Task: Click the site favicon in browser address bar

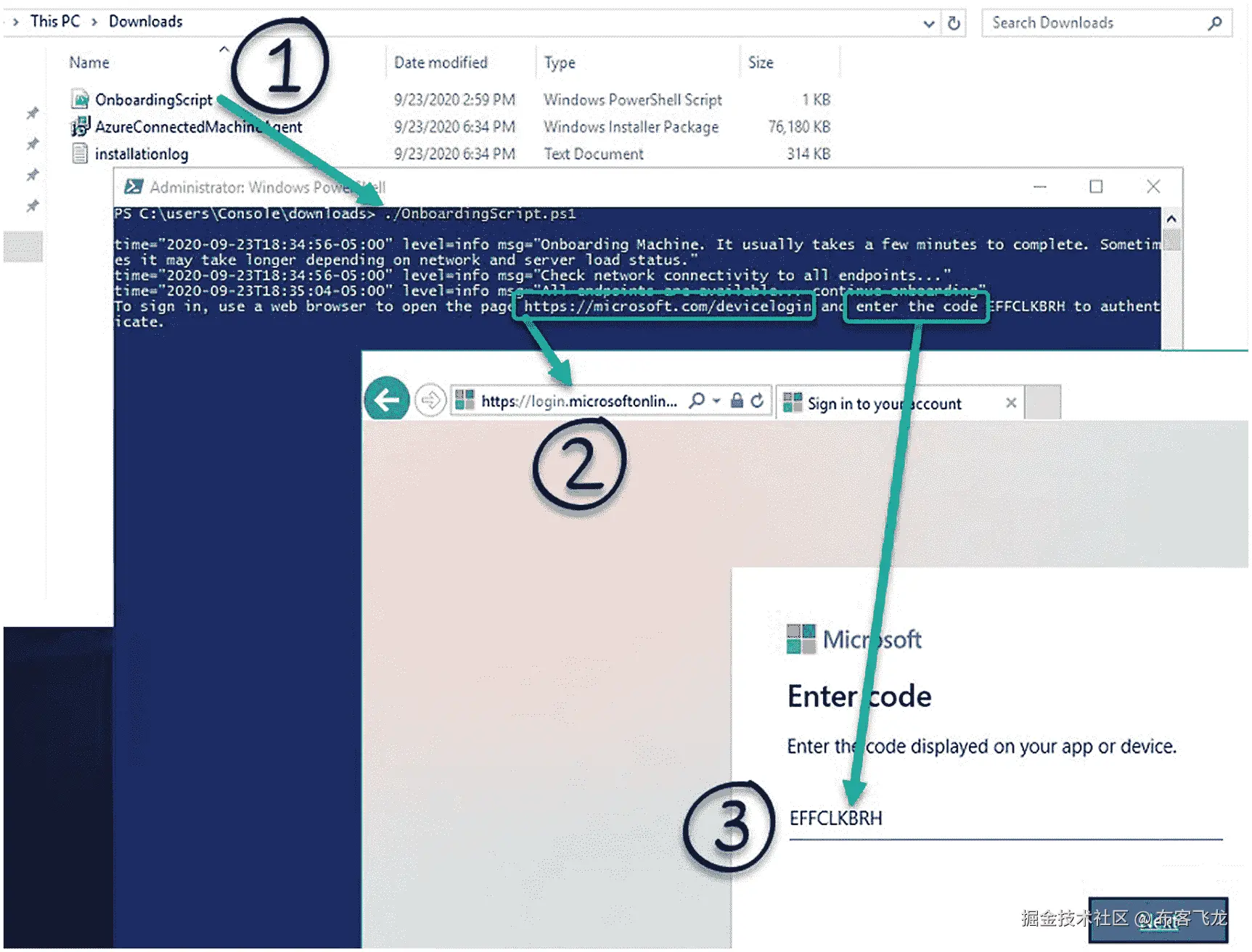Action: [x=465, y=401]
